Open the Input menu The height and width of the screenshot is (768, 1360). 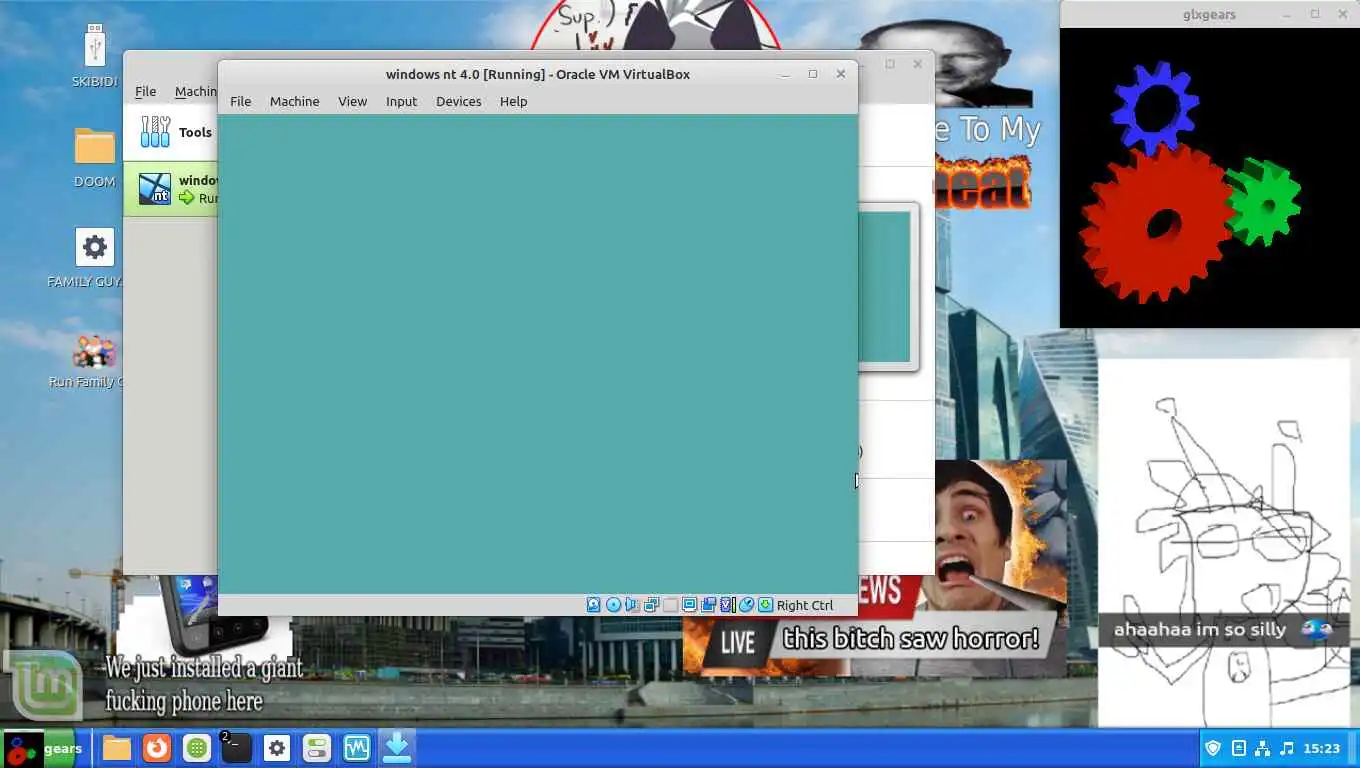coord(401,101)
